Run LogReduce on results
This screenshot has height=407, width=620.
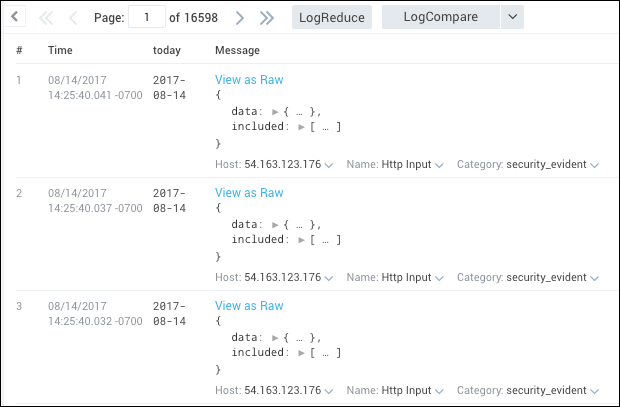pos(332,17)
